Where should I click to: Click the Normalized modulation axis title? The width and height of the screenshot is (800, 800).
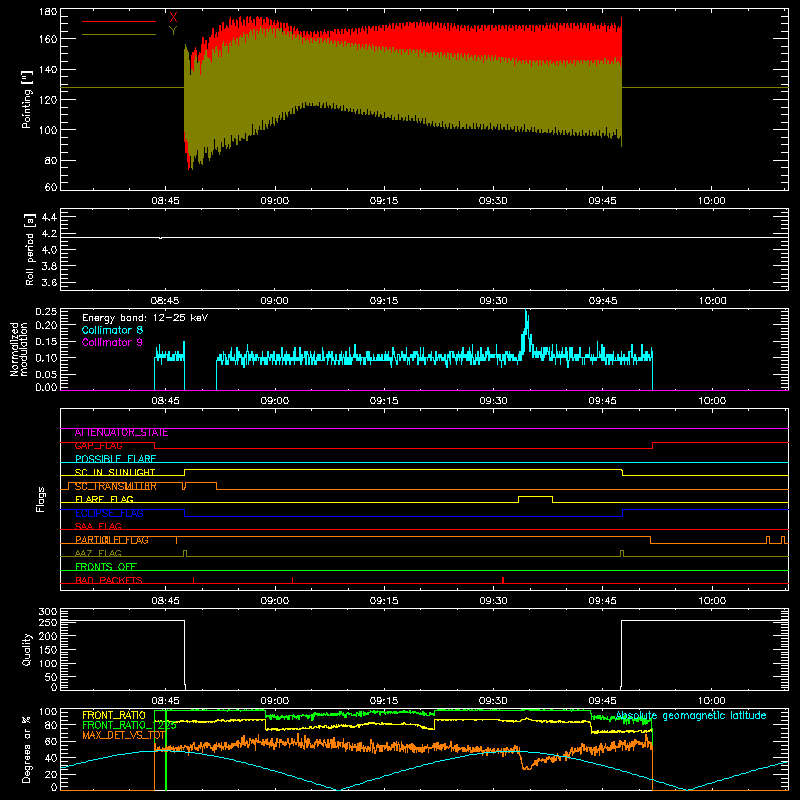coord(19,349)
